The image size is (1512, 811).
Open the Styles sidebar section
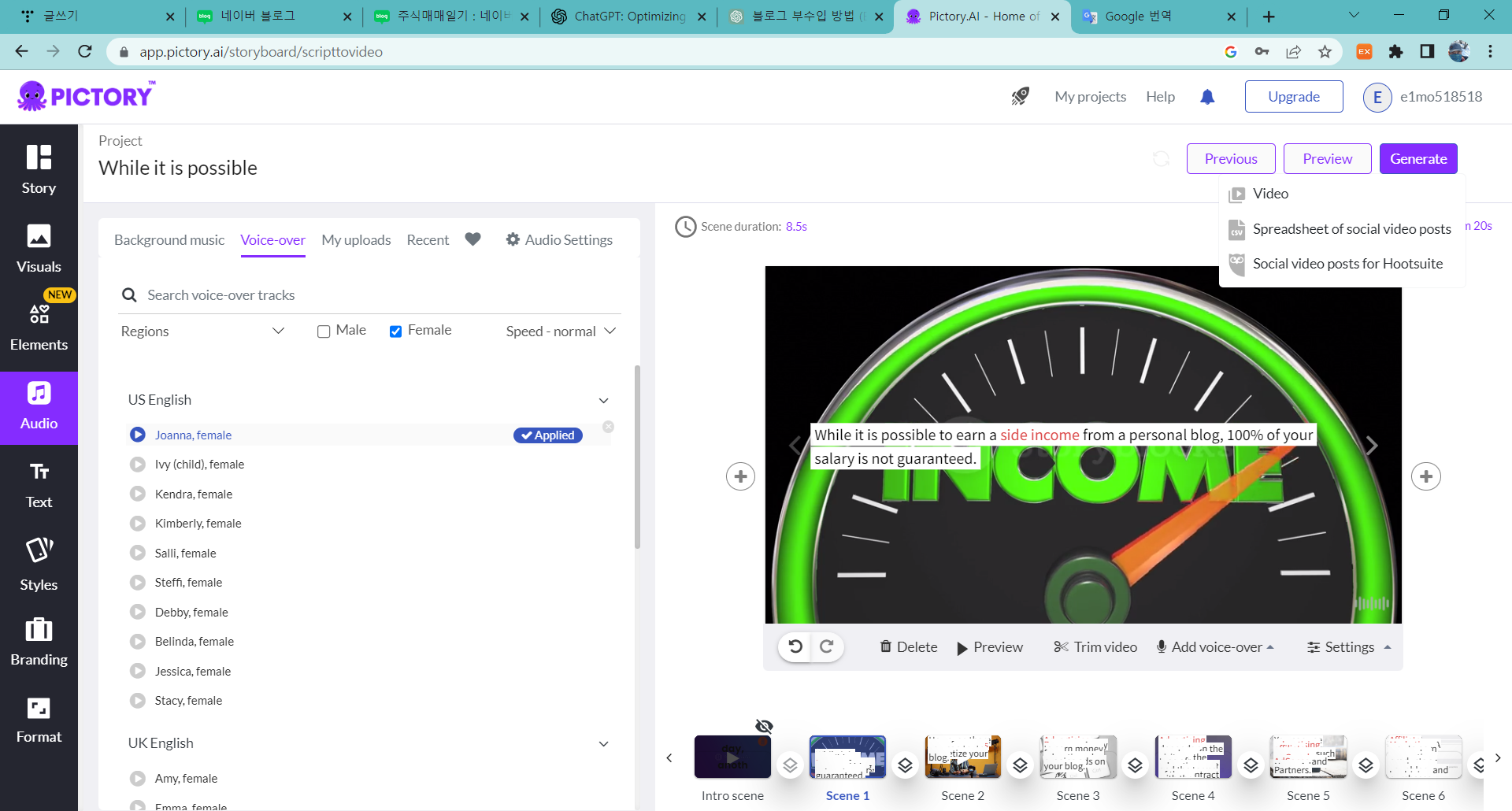tap(39, 564)
